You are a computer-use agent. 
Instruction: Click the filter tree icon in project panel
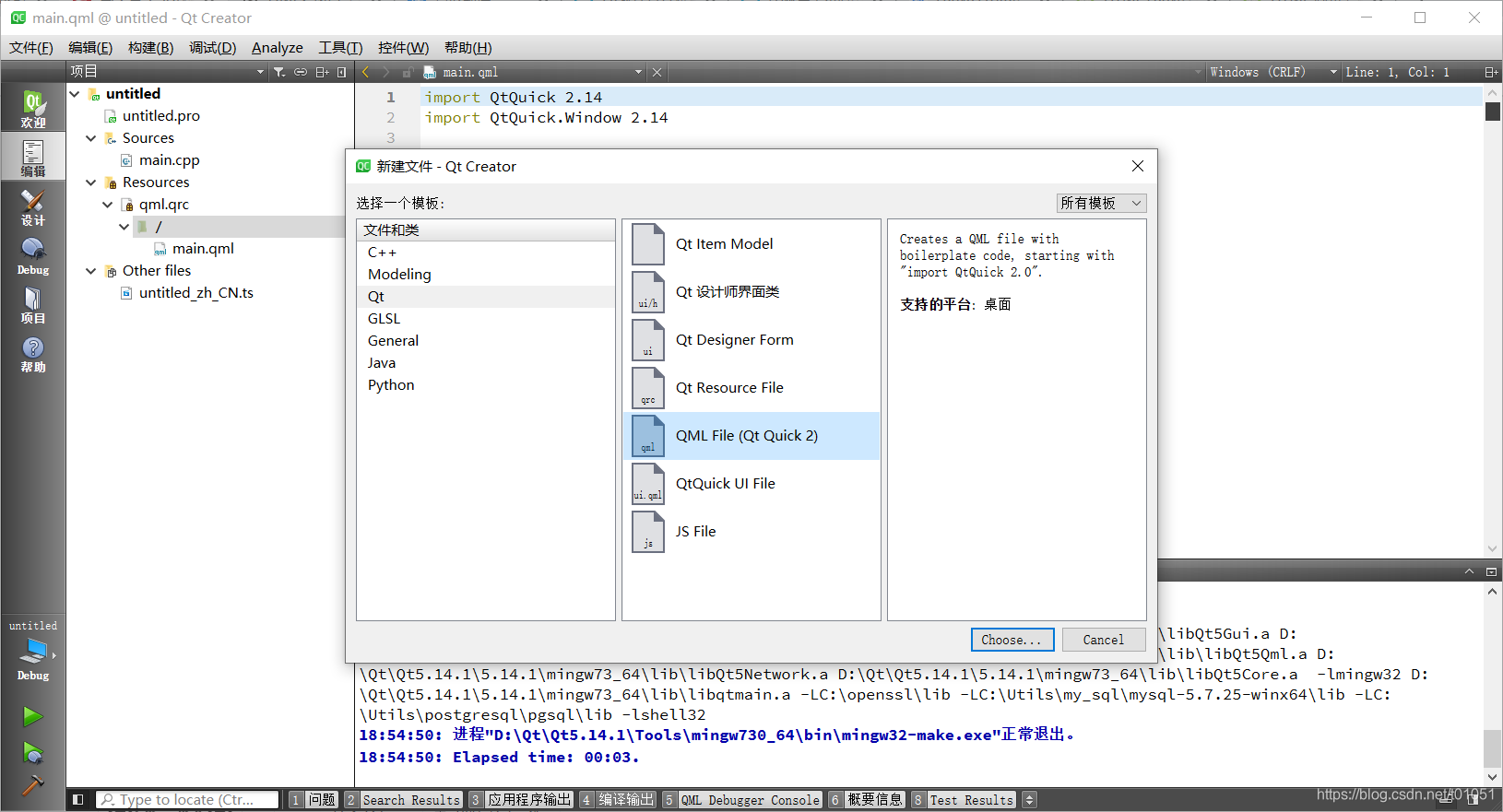click(279, 72)
